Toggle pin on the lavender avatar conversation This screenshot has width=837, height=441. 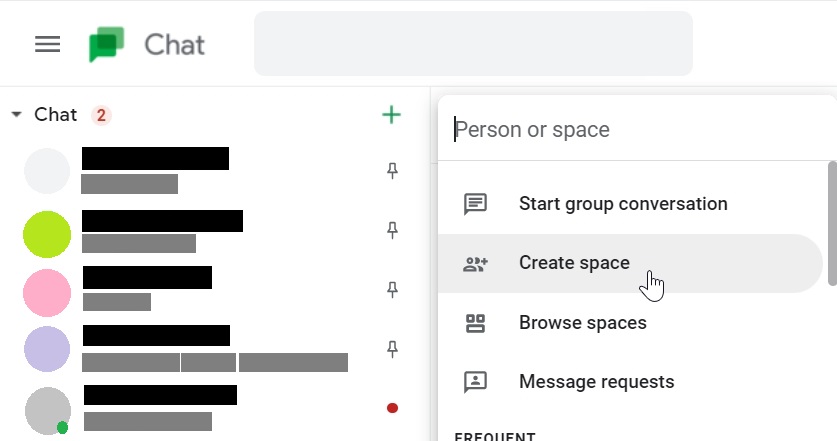(x=392, y=349)
